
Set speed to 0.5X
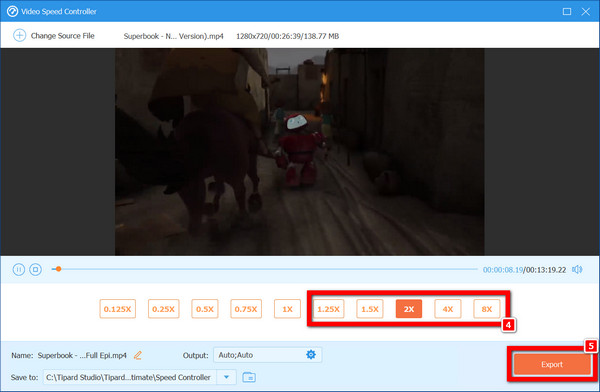pyautogui.click(x=205, y=309)
